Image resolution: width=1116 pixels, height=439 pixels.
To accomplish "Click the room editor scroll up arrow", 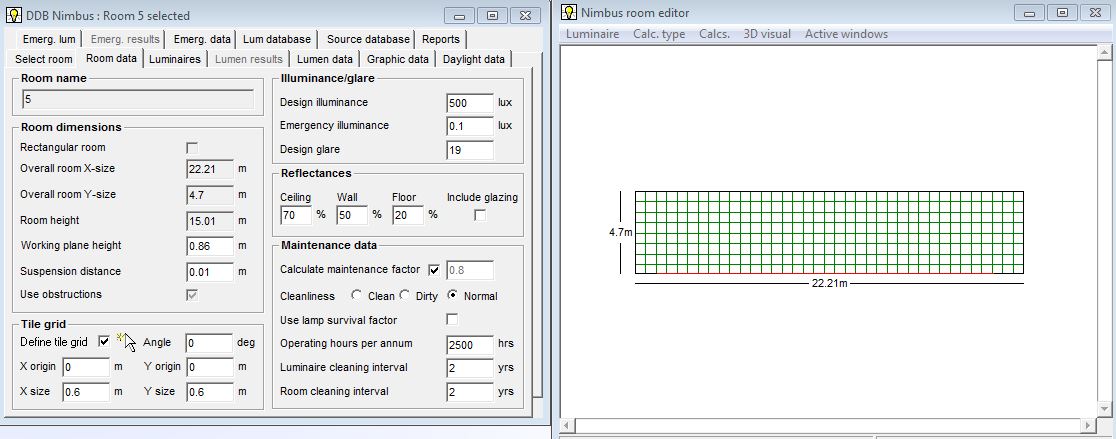I will pyautogui.click(x=1105, y=54).
